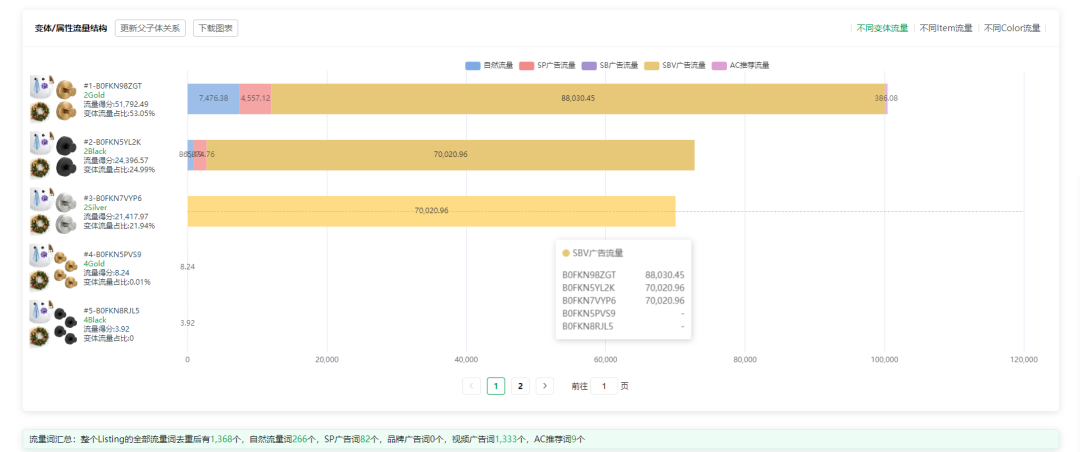The height and width of the screenshot is (452, 1080).
Task: Open product image for B0FKN98ZGT 2Gold
Action: pyautogui.click(x=54, y=99)
